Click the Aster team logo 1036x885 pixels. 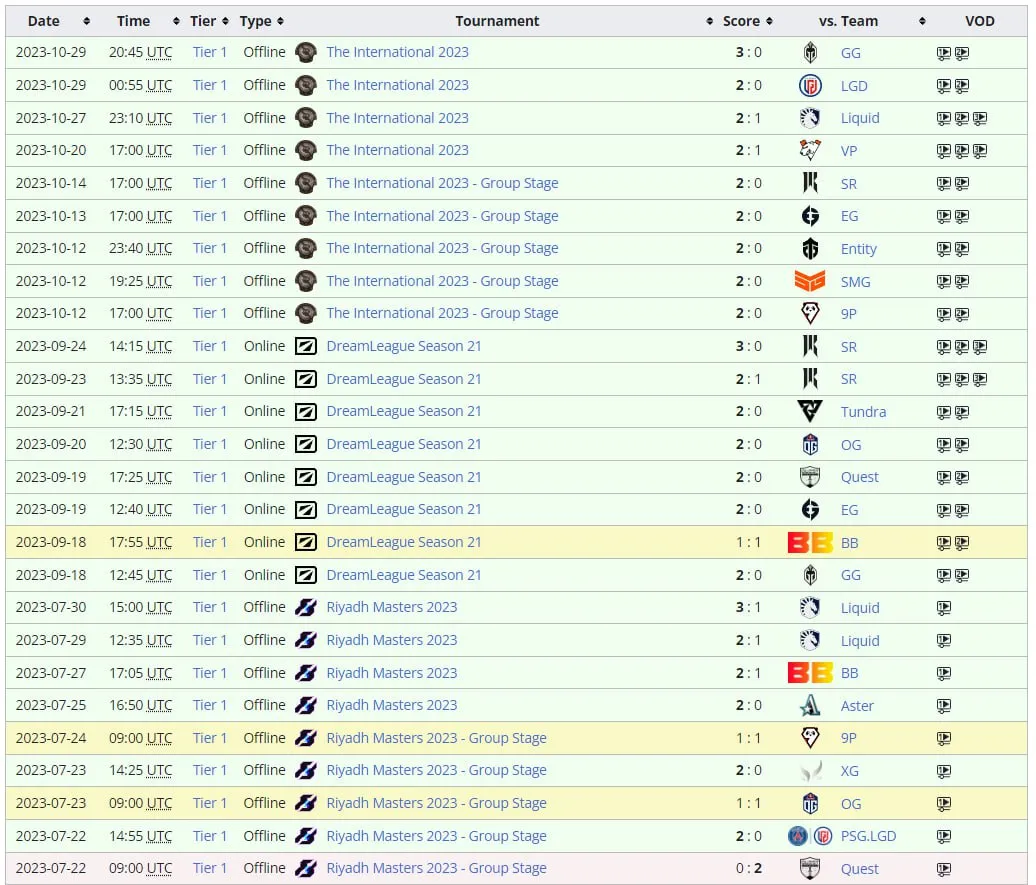(x=809, y=705)
